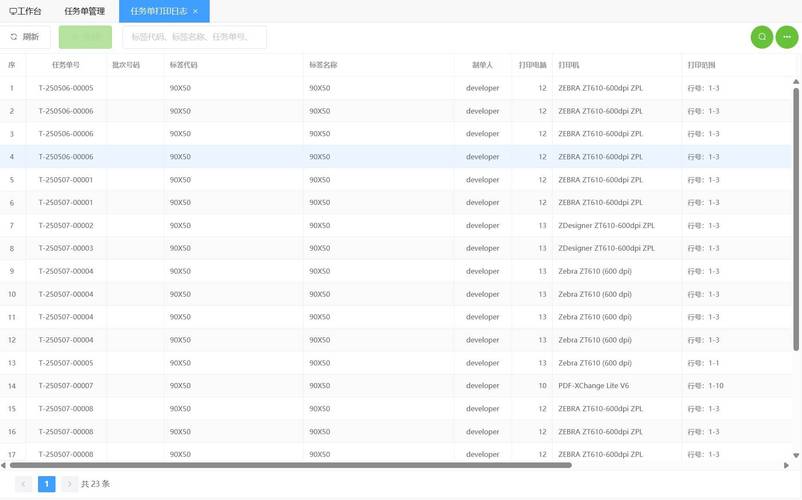Select page 1 in the pagination
The image size is (802, 500).
(x=47, y=484)
